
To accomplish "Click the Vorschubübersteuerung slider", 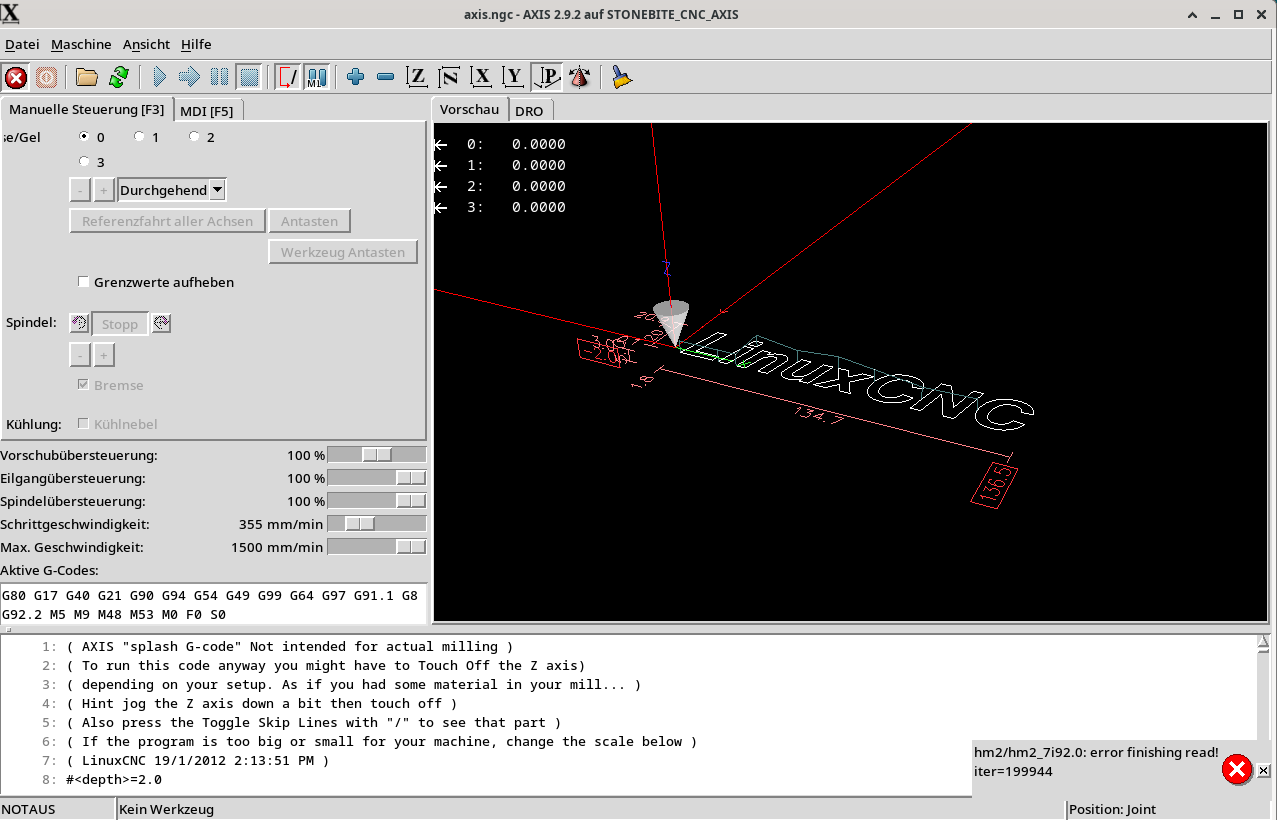I will pyautogui.click(x=377, y=455).
